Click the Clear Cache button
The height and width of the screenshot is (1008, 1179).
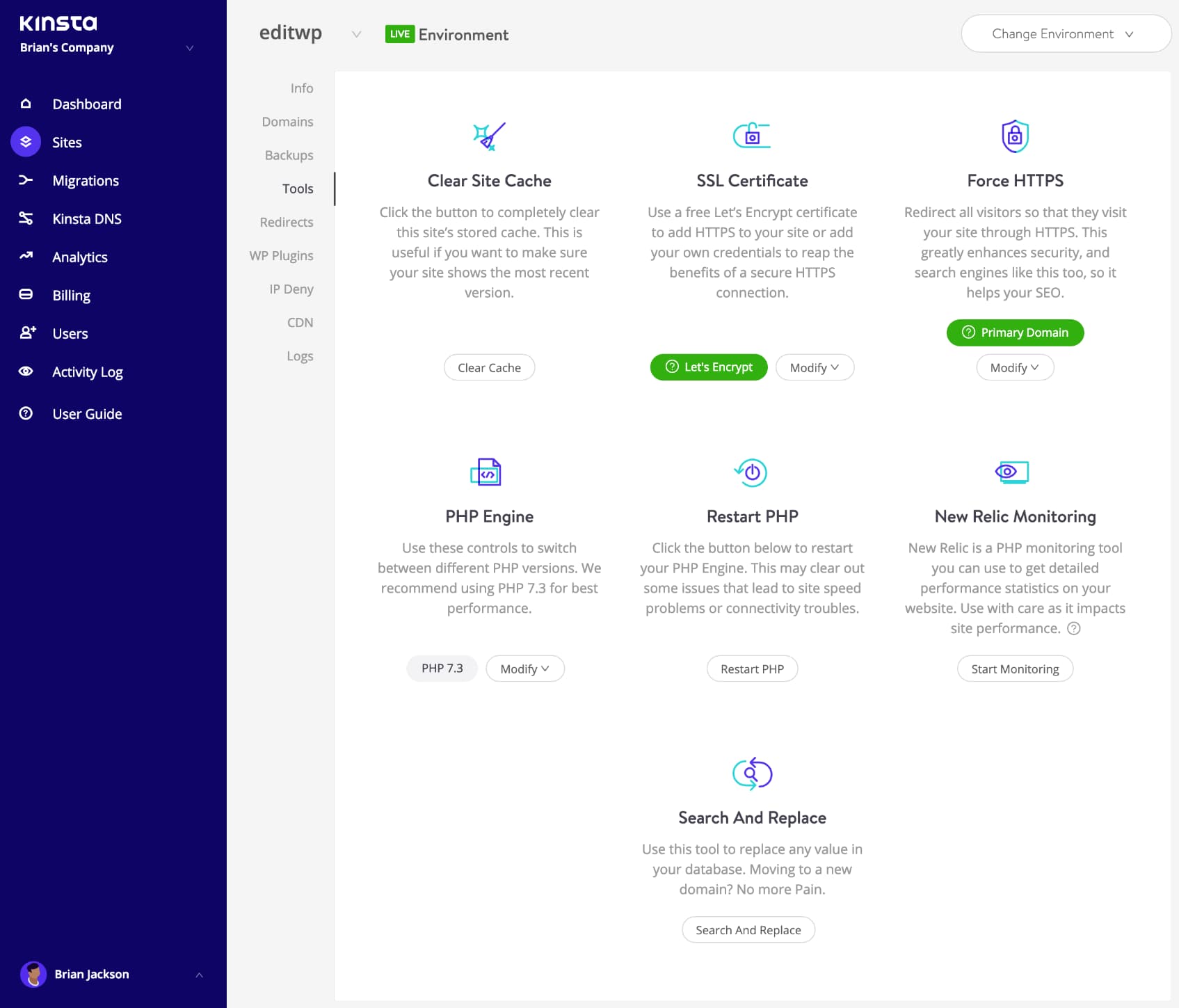point(489,367)
